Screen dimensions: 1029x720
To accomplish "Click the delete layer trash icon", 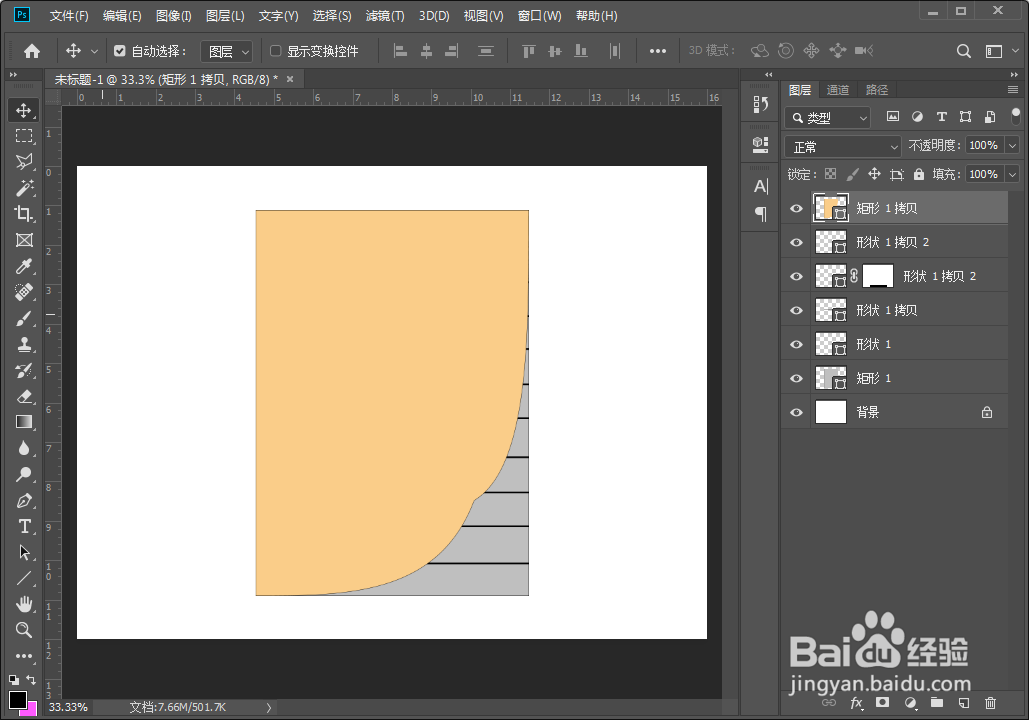I will (x=990, y=703).
